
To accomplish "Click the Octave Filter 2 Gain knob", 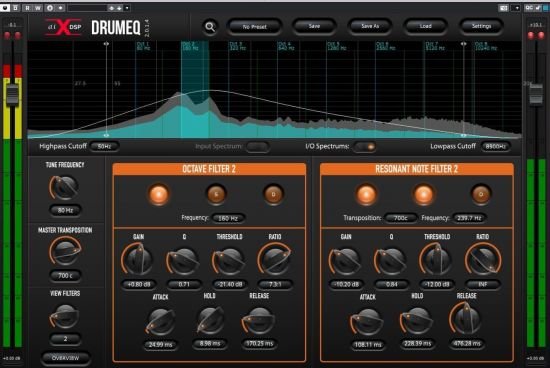I will (138, 260).
